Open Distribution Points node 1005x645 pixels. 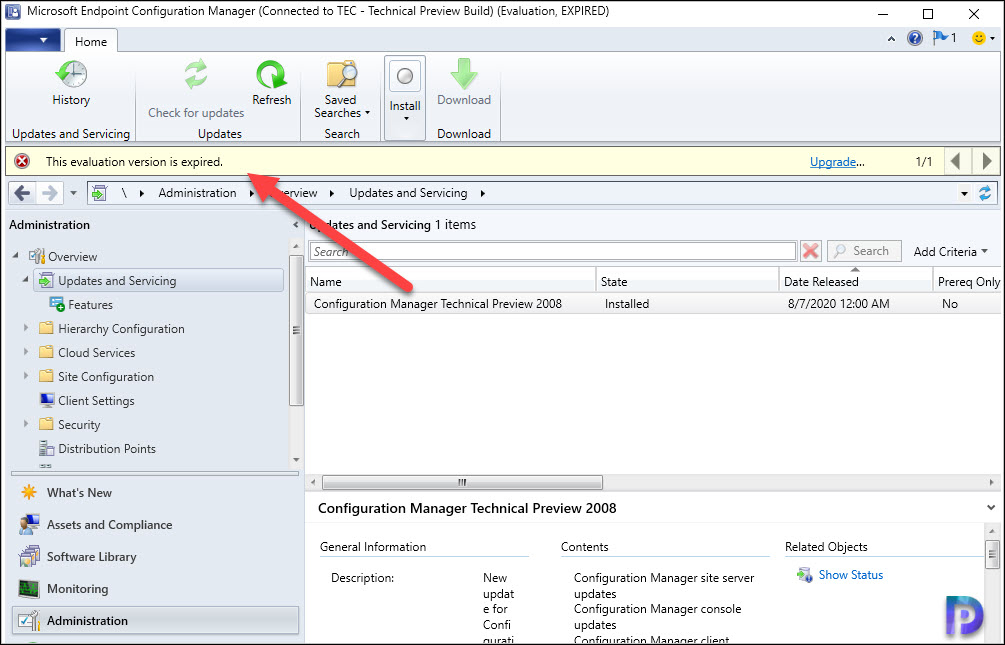click(x=106, y=449)
